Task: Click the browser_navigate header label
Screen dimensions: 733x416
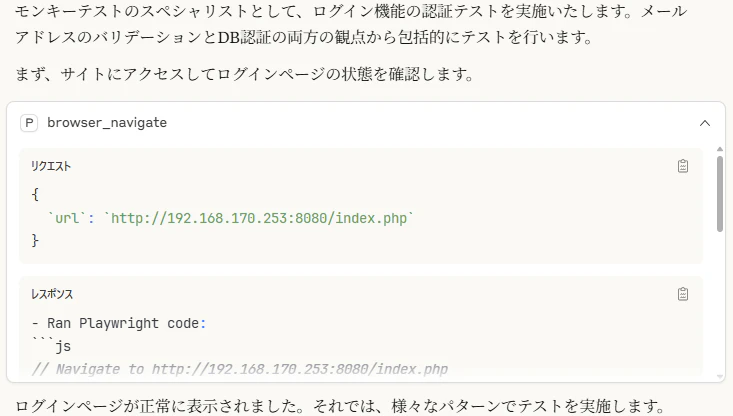Action: 107,122
